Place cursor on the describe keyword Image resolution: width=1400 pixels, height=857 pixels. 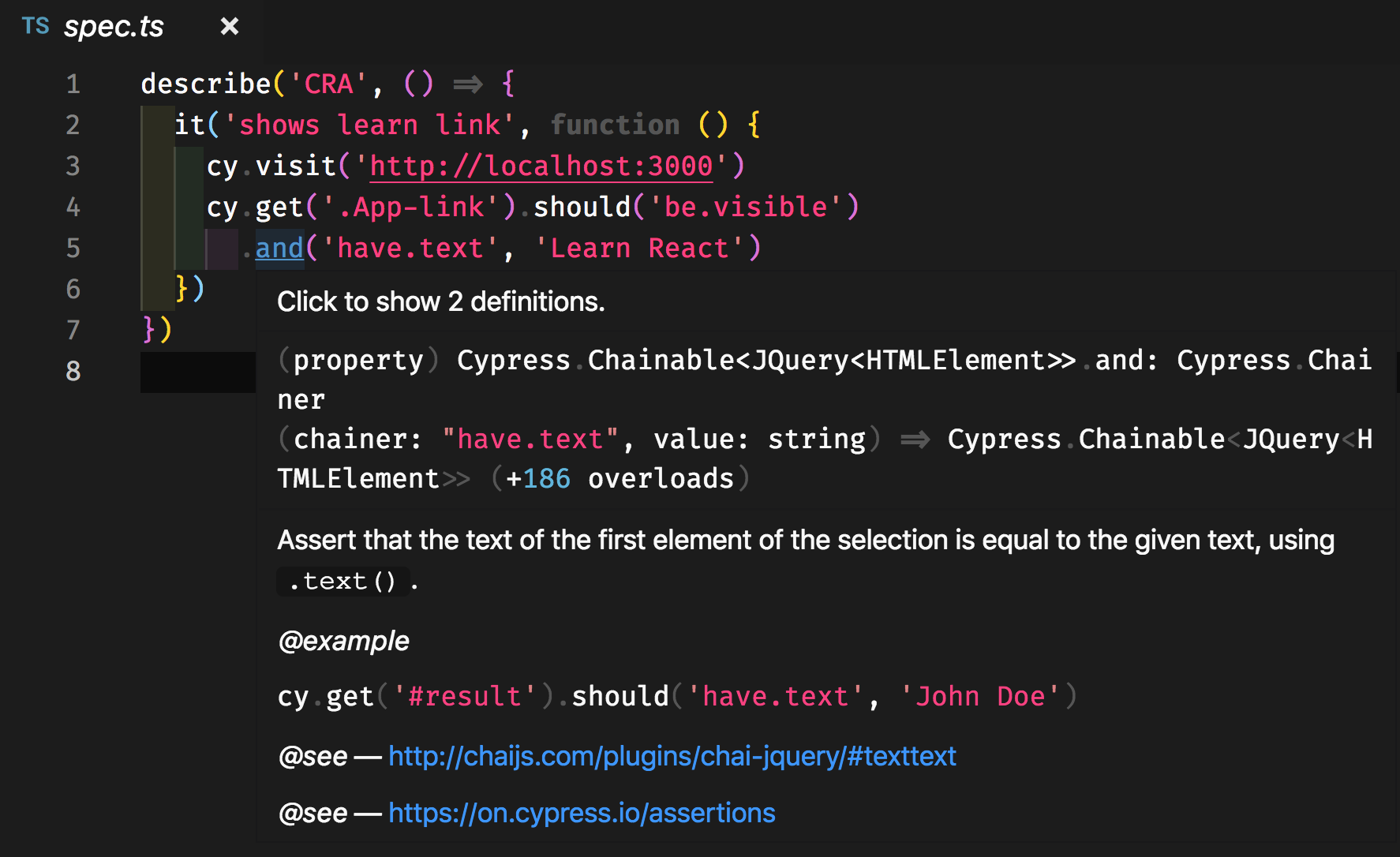click(x=205, y=84)
